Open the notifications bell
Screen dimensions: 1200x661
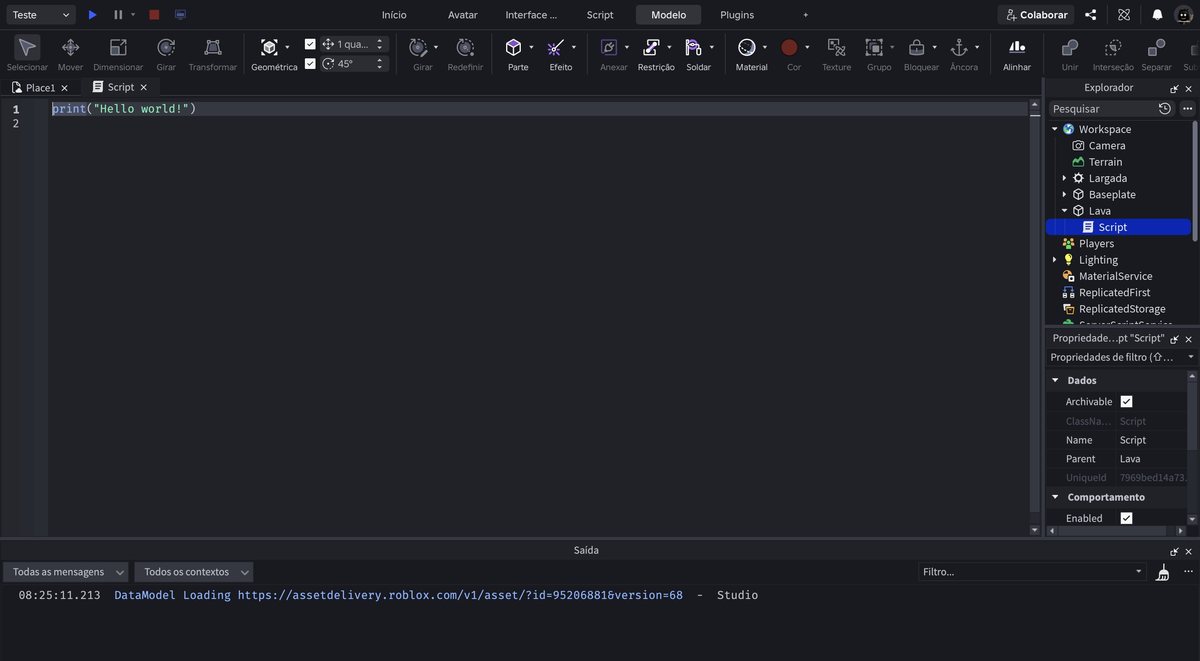point(1157,15)
